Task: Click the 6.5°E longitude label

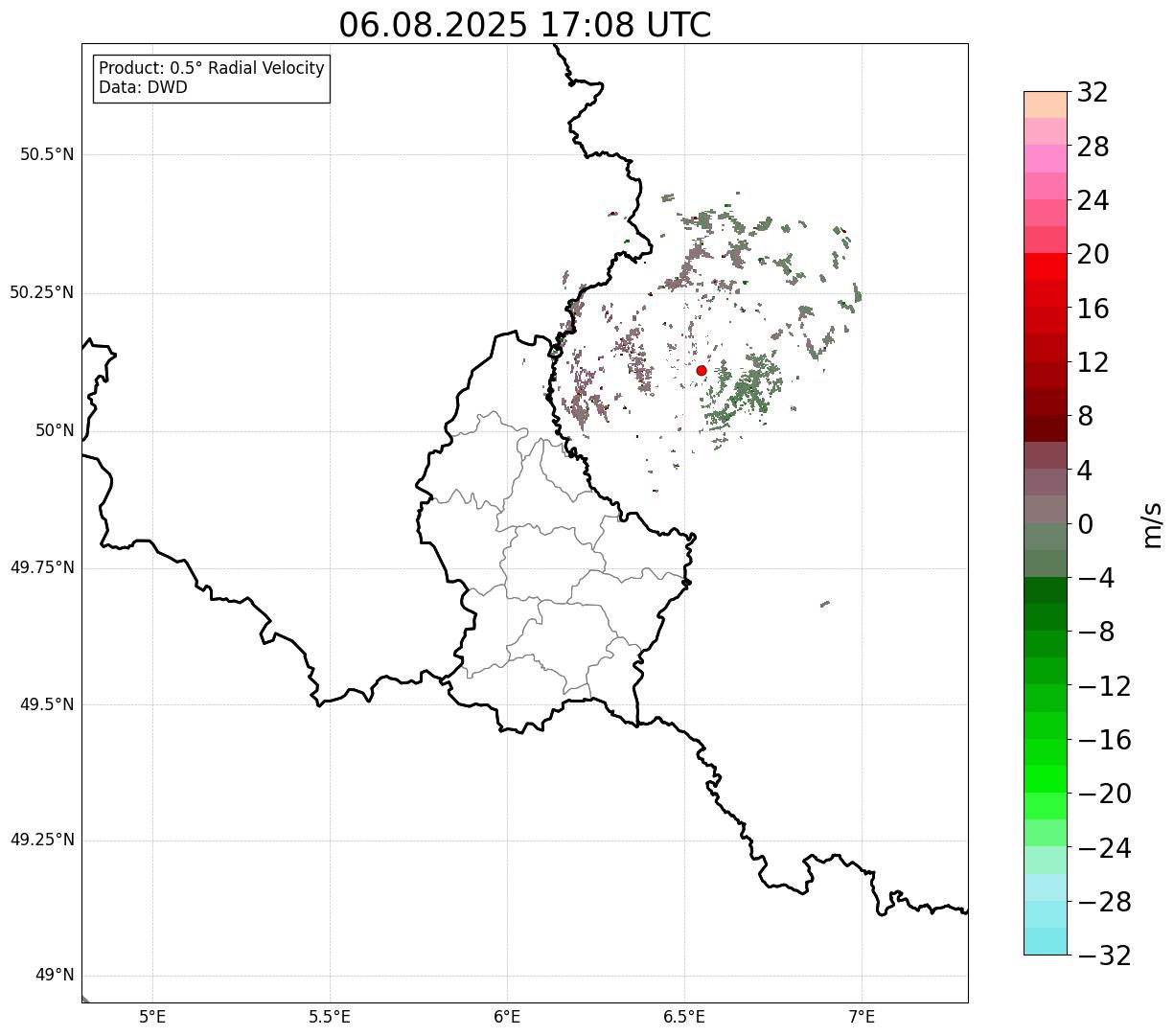Action: (x=684, y=1017)
